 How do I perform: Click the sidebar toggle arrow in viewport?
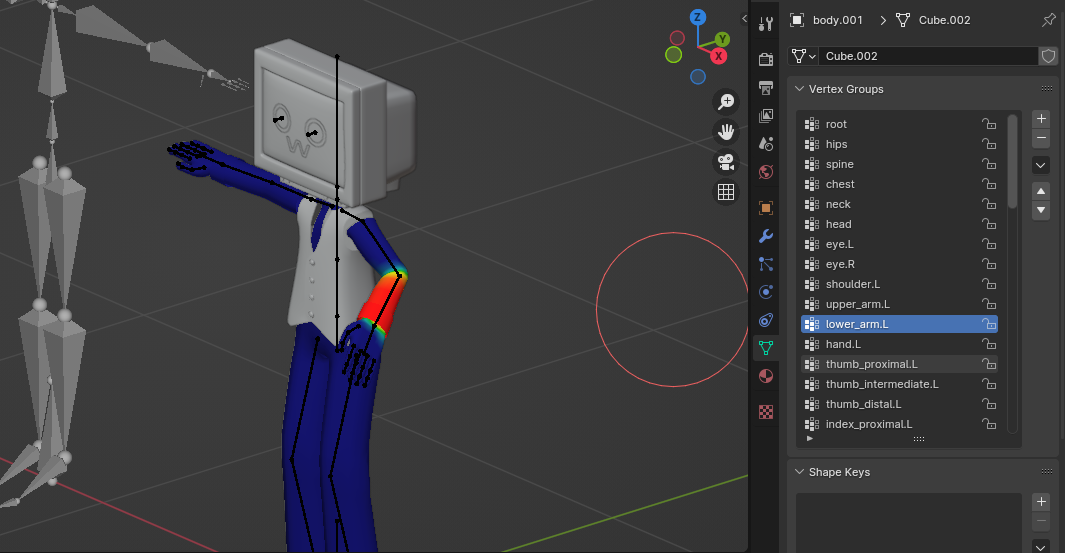(744, 19)
